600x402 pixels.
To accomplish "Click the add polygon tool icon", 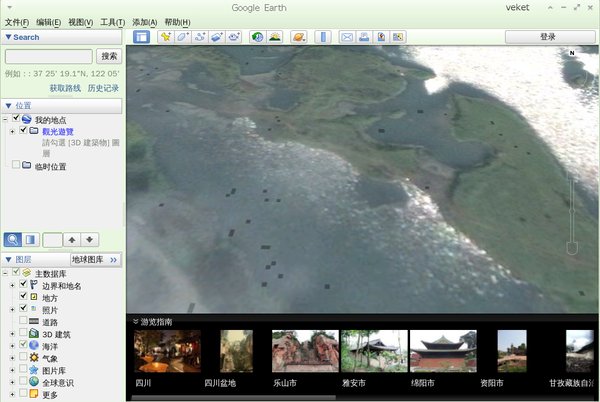I will (184, 37).
